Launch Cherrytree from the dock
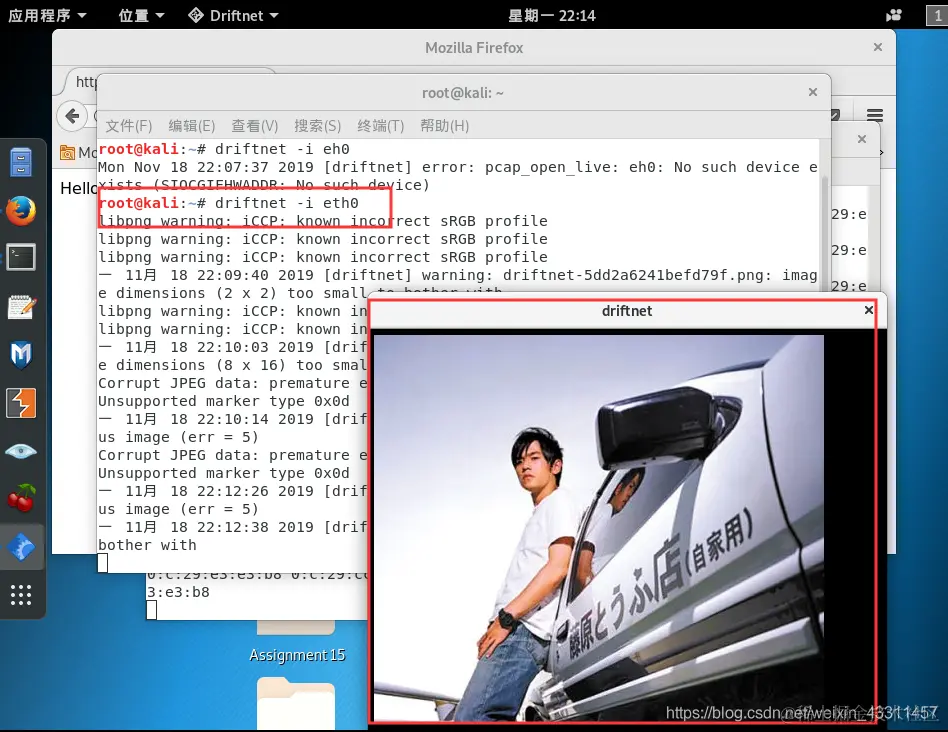The height and width of the screenshot is (732, 948). [21, 498]
